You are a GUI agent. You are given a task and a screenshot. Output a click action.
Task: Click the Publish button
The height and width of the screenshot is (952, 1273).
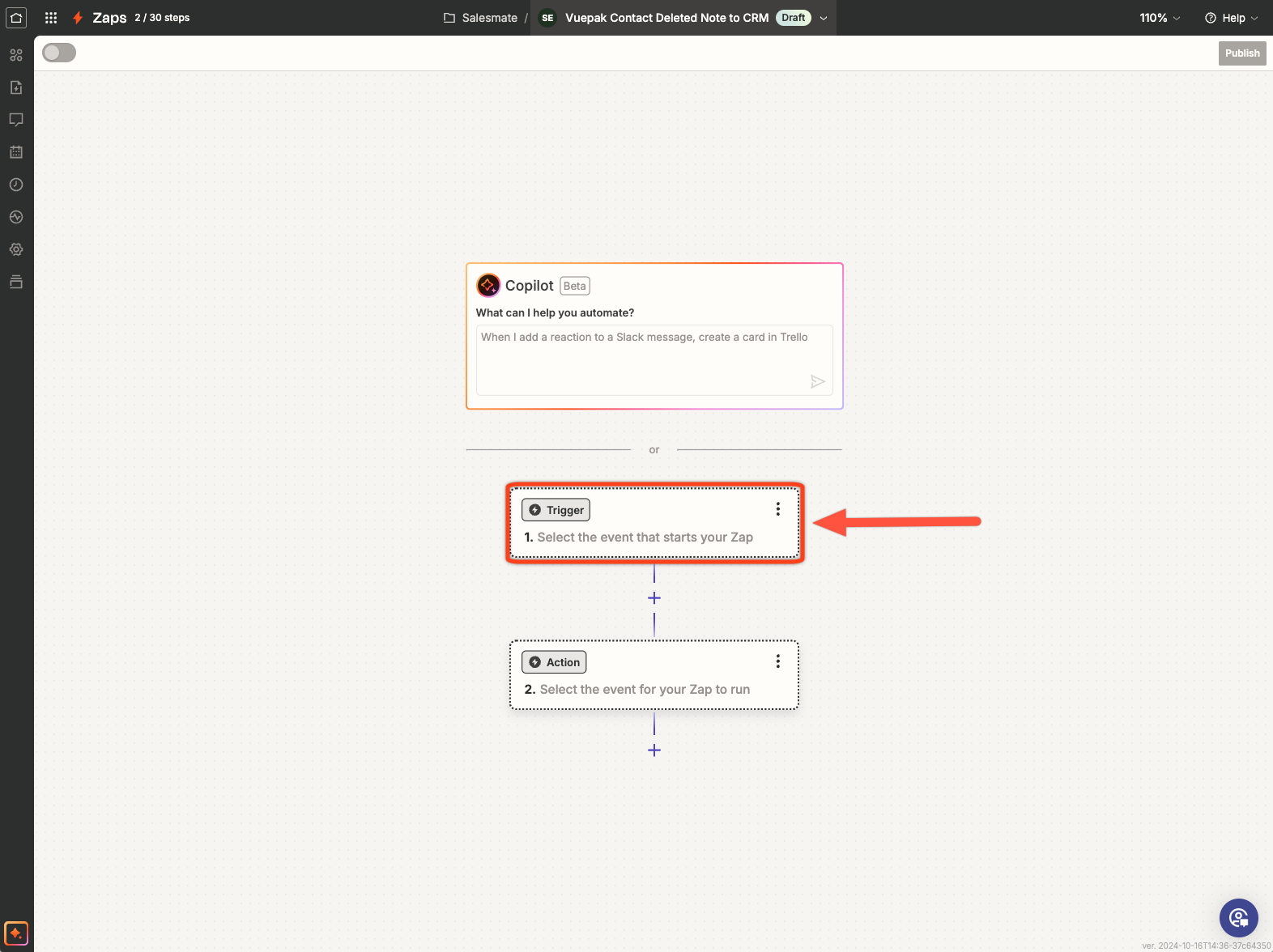click(1241, 53)
